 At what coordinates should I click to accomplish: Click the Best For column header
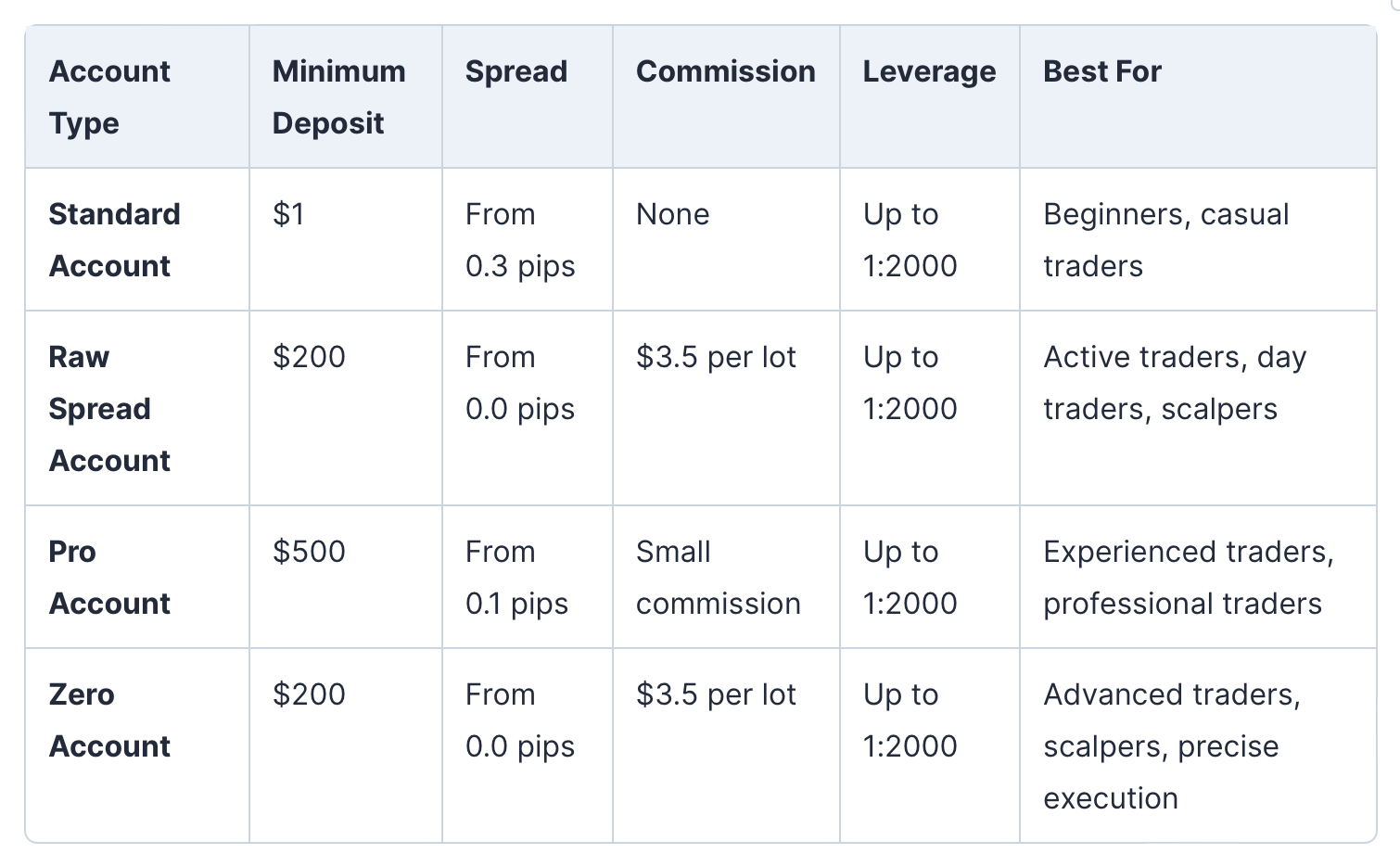point(1101,71)
